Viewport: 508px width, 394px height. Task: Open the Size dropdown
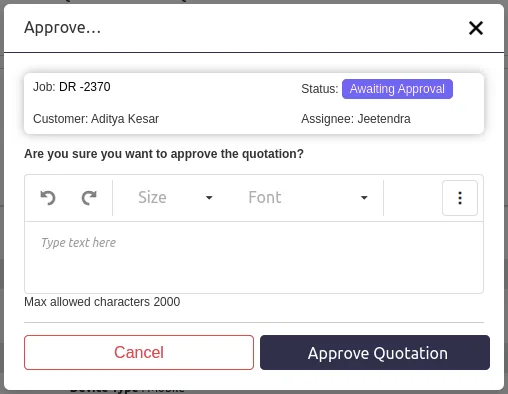point(175,198)
